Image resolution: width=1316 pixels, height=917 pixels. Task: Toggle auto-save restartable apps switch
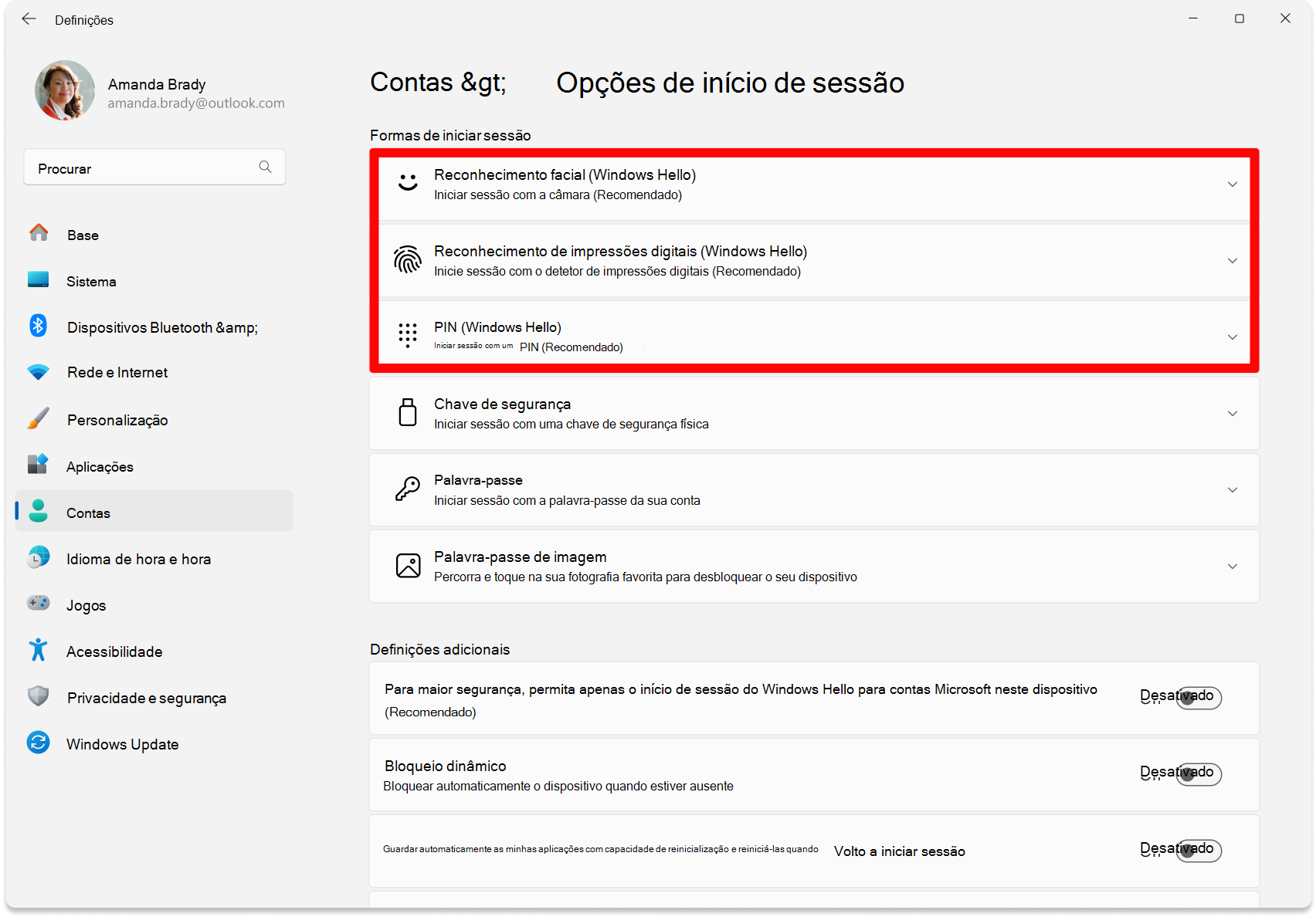click(x=1199, y=851)
